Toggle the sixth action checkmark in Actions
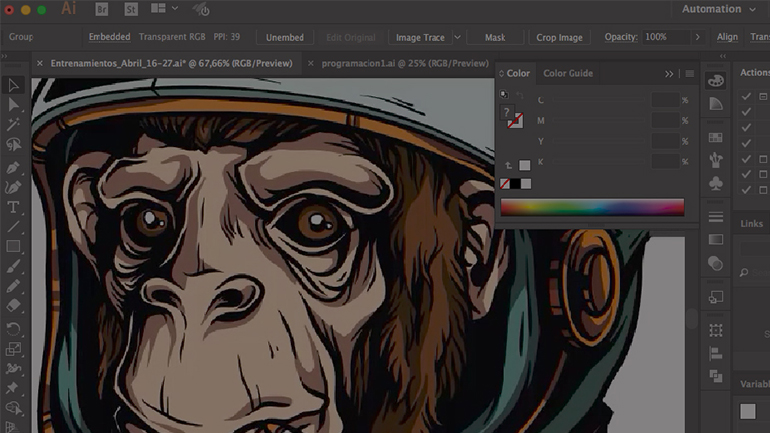 (x=746, y=174)
